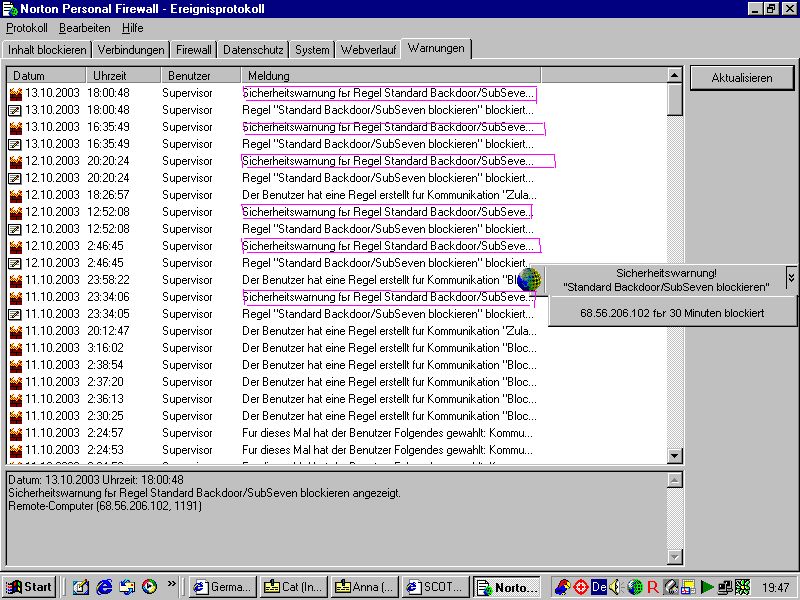This screenshot has height=600, width=800.
Task: Click the 68.56.206.102 30 Minuten blockiert message
Action: pos(672,313)
